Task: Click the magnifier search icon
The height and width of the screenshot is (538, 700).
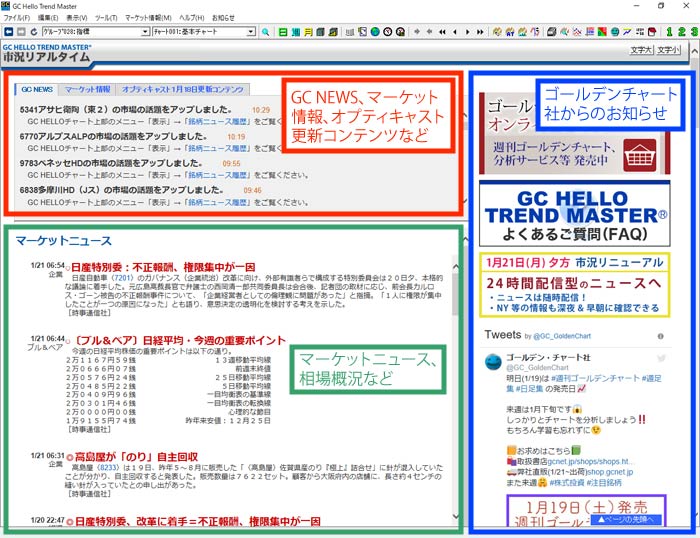Action: 265,32
